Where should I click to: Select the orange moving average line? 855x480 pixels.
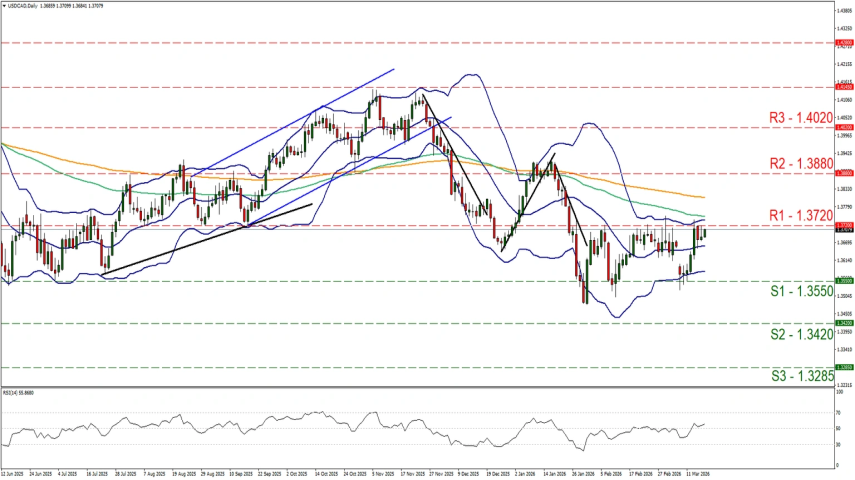pyautogui.click(x=700, y=188)
